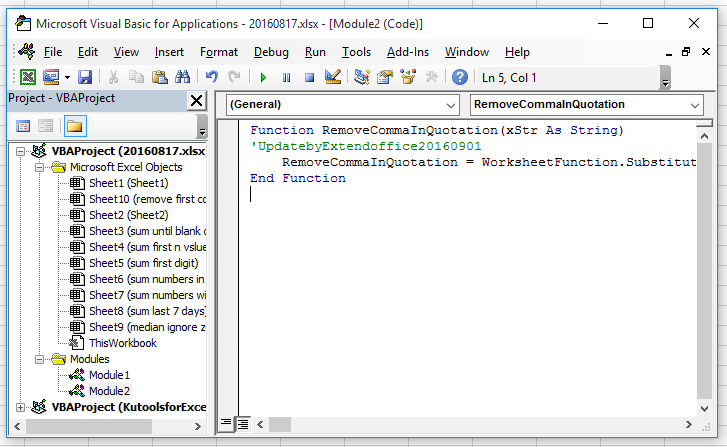This screenshot has height=447, width=727.
Task: Switch to Full Module View button
Action: click(x=243, y=423)
